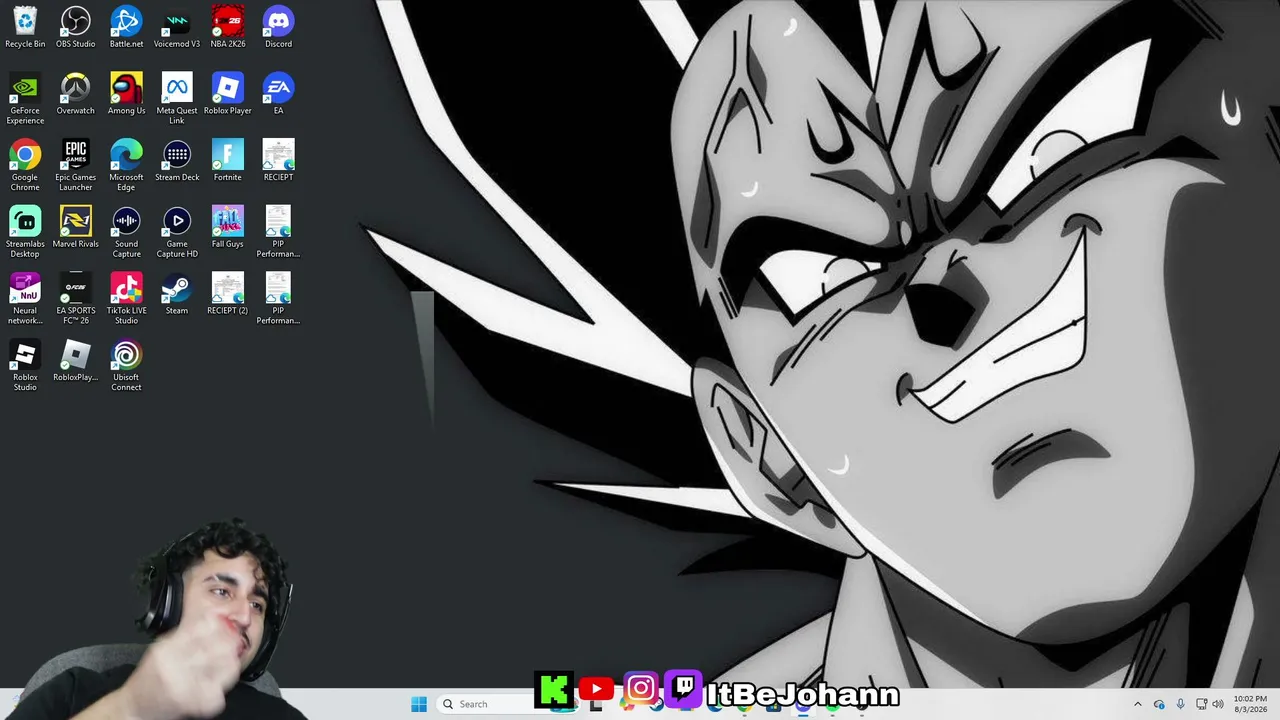Select the TikTok LIVE Studio shortcut
Viewport: 1280px width, 720px height.
[126, 298]
